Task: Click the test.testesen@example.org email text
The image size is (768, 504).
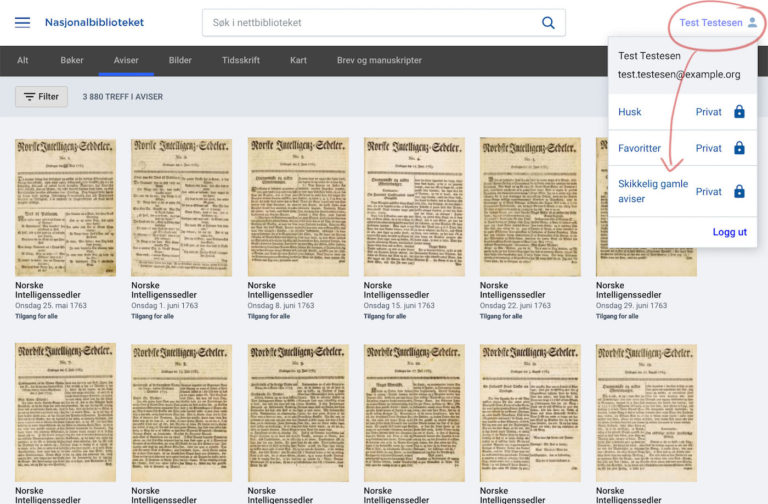Action: (679, 74)
